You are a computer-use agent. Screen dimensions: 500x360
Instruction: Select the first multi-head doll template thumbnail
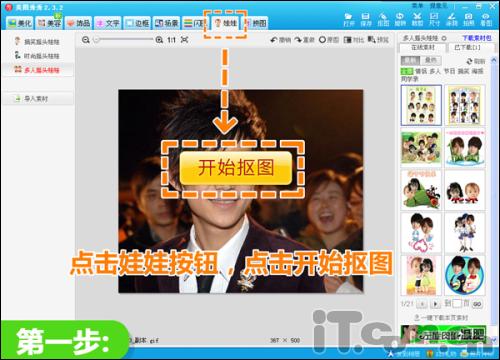(x=421, y=105)
